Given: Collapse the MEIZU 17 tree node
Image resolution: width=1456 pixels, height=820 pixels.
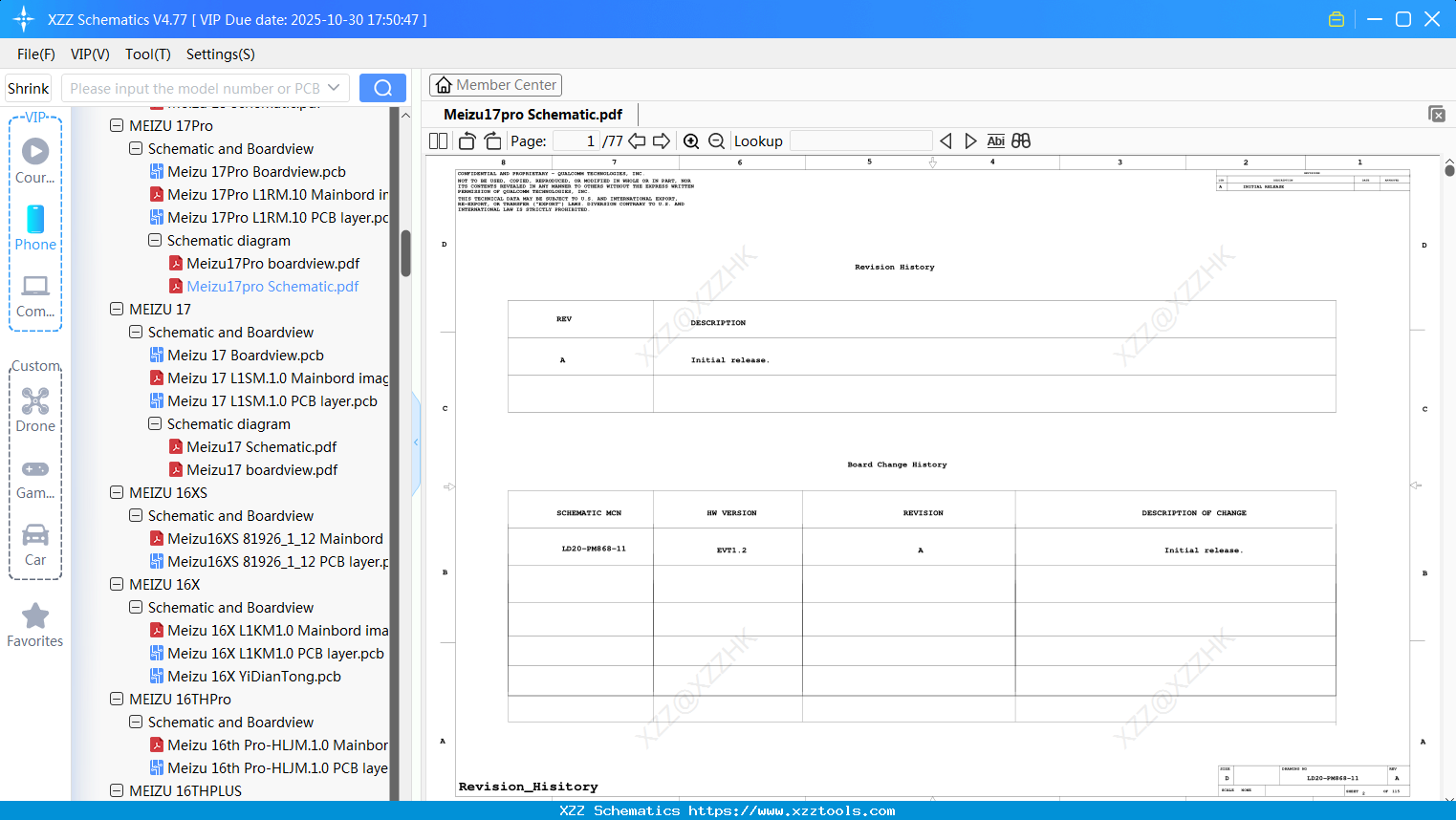Looking at the screenshot, I should 117,309.
